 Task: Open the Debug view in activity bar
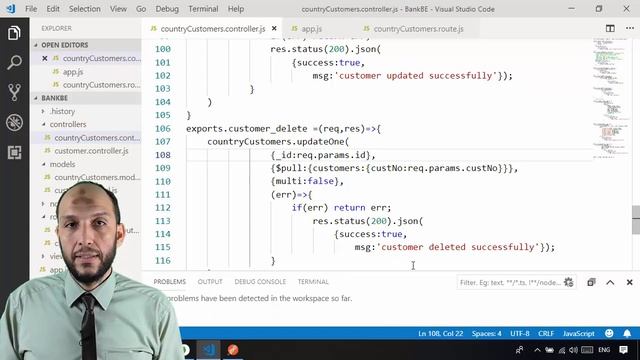14,122
